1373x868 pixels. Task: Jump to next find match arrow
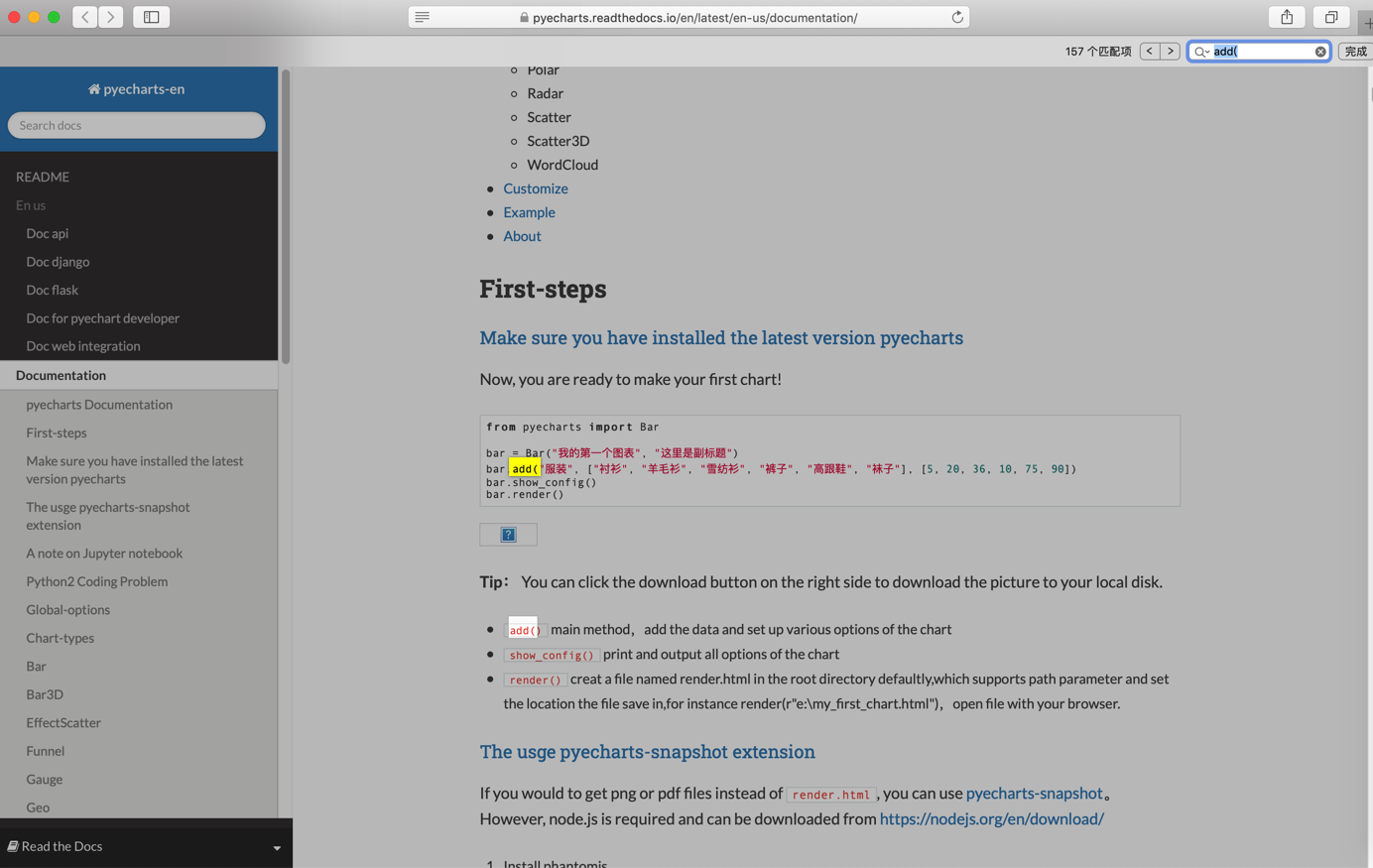(1171, 51)
